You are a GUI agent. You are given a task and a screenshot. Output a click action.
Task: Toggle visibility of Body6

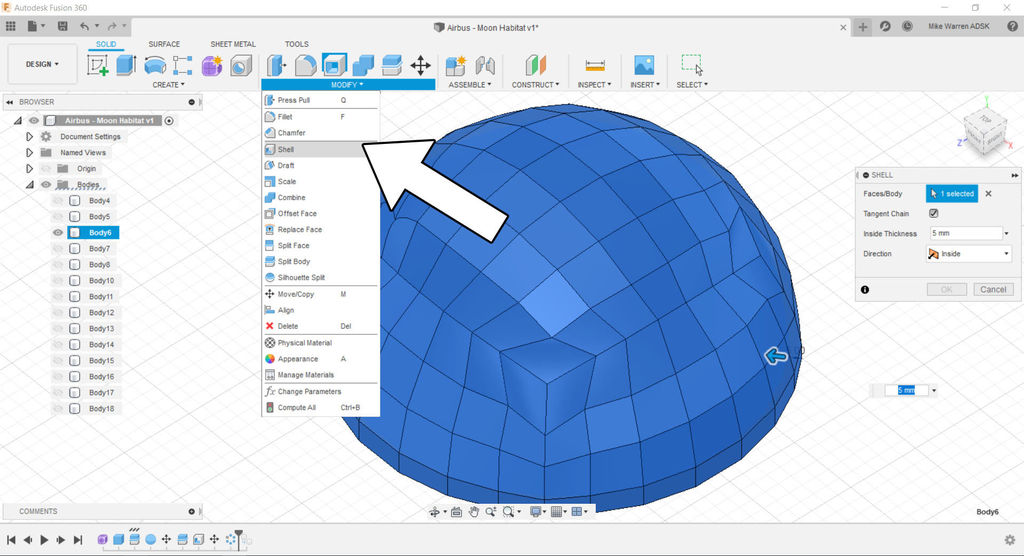[x=57, y=233]
